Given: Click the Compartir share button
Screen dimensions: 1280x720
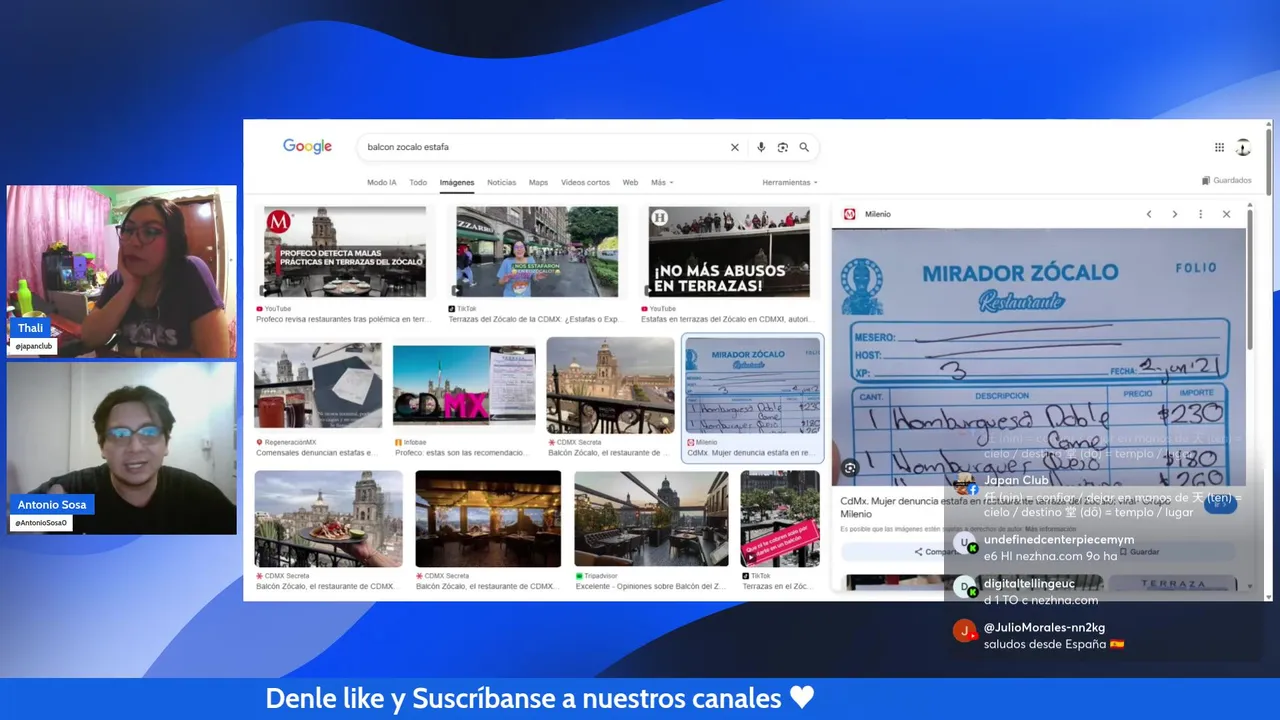Looking at the screenshot, I should tap(938, 552).
